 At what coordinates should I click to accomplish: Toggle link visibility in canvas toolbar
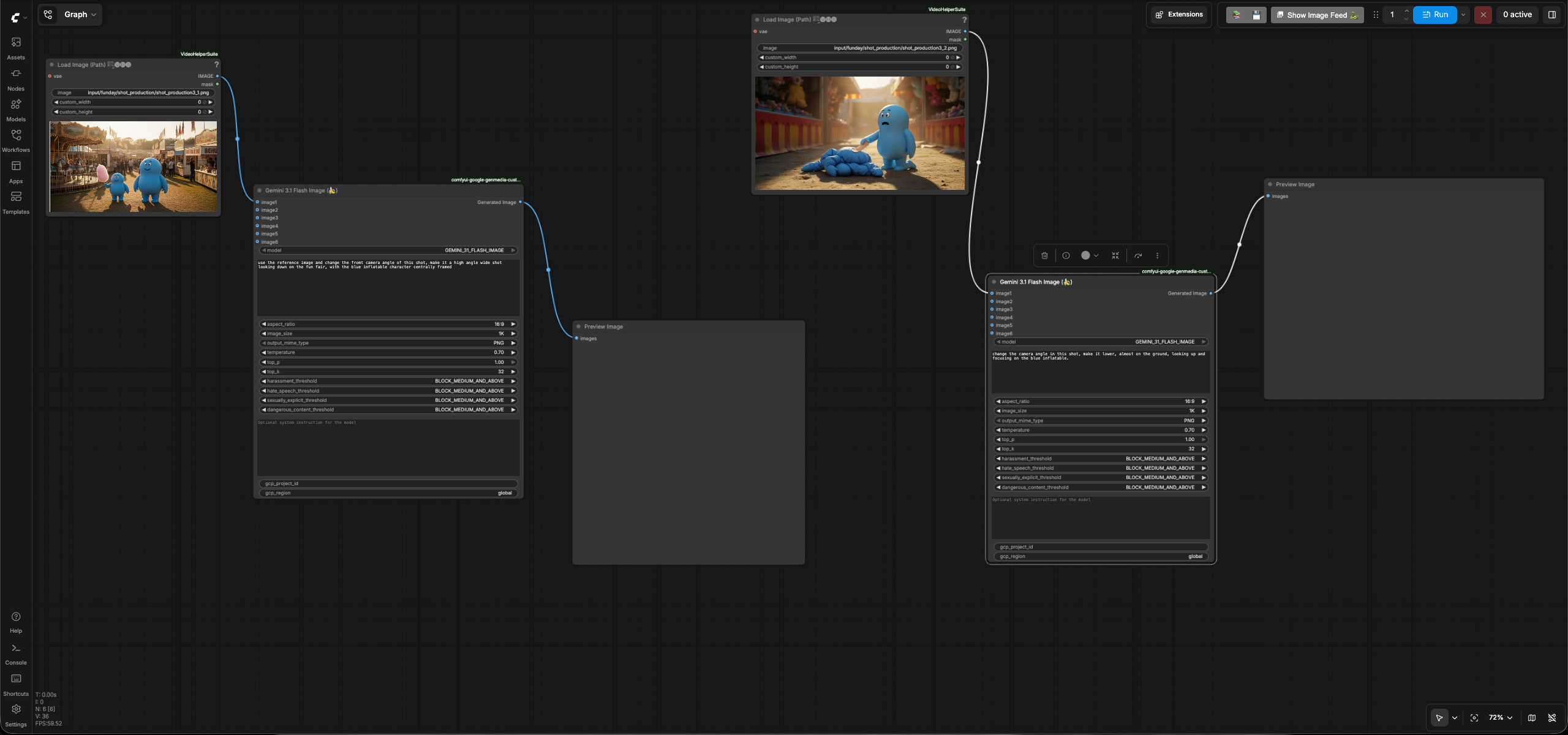coord(1552,717)
